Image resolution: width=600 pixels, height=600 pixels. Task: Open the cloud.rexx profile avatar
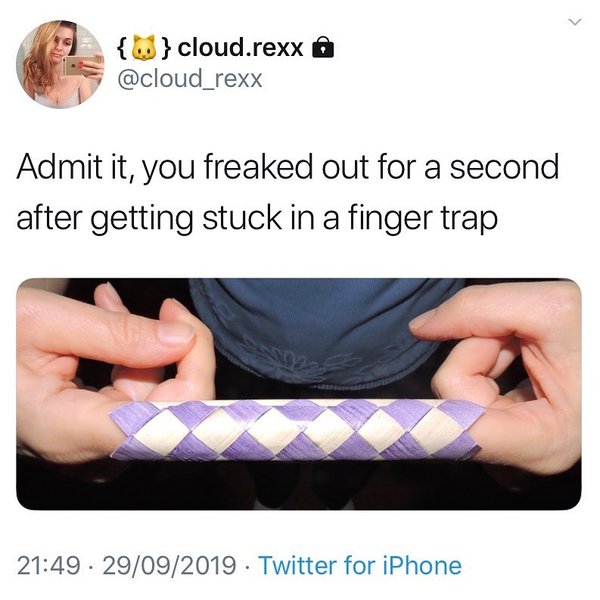(x=60, y=64)
